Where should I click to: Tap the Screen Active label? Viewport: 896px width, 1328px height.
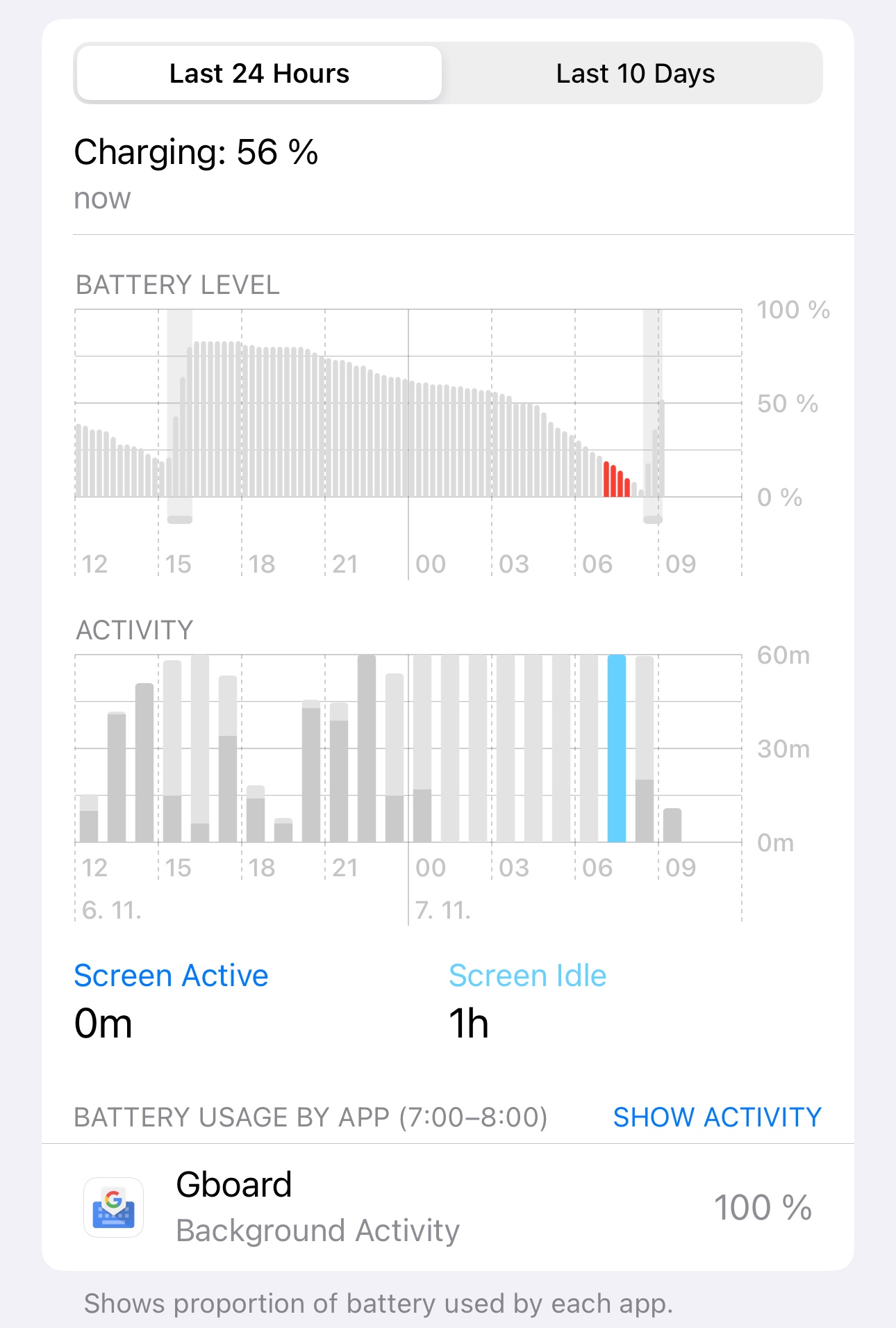tap(171, 976)
